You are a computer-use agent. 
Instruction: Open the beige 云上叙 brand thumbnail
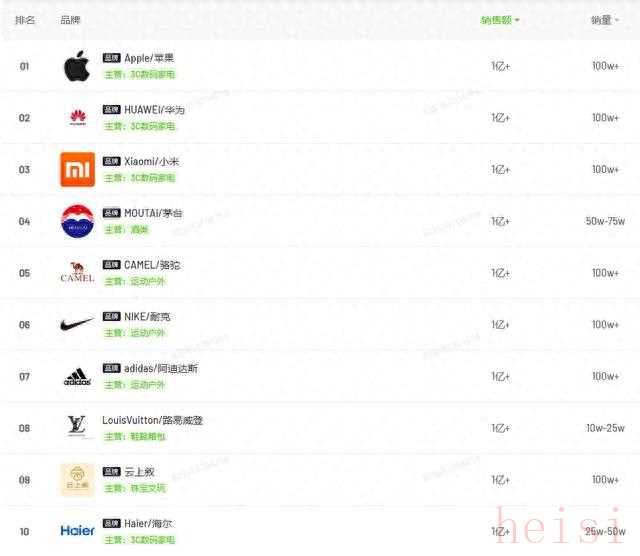(x=78, y=480)
